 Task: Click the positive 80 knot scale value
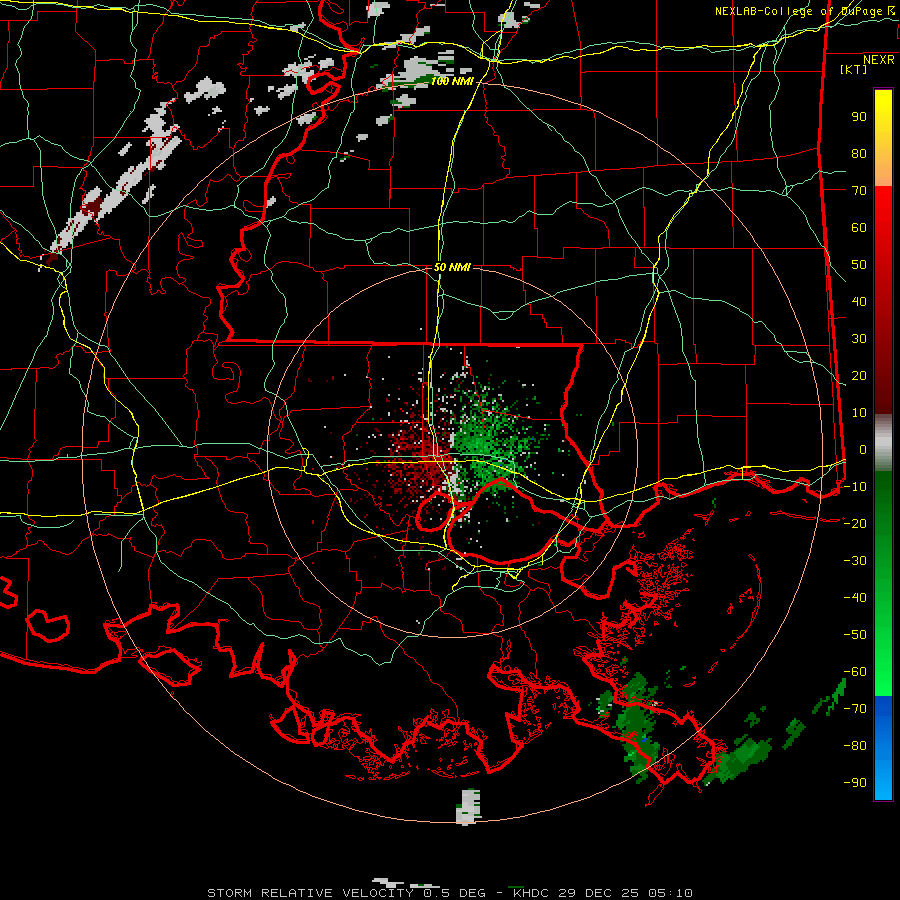pos(859,154)
